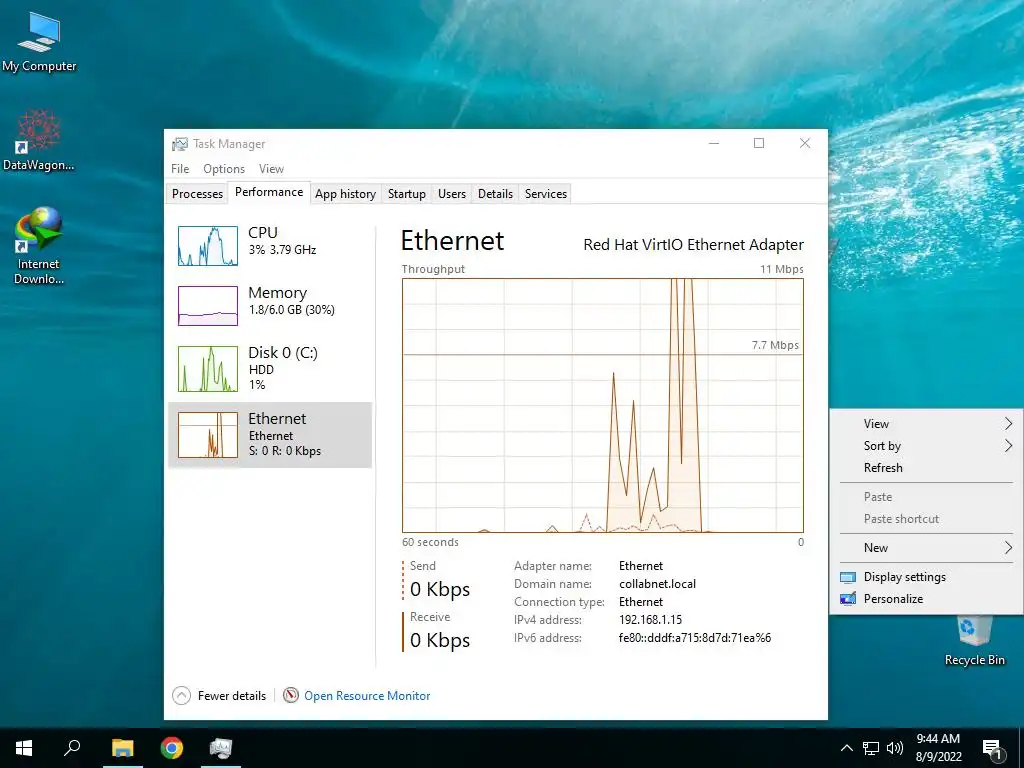The width and height of the screenshot is (1024, 768).
Task: Open Resource Monitor link
Action: pos(367,696)
